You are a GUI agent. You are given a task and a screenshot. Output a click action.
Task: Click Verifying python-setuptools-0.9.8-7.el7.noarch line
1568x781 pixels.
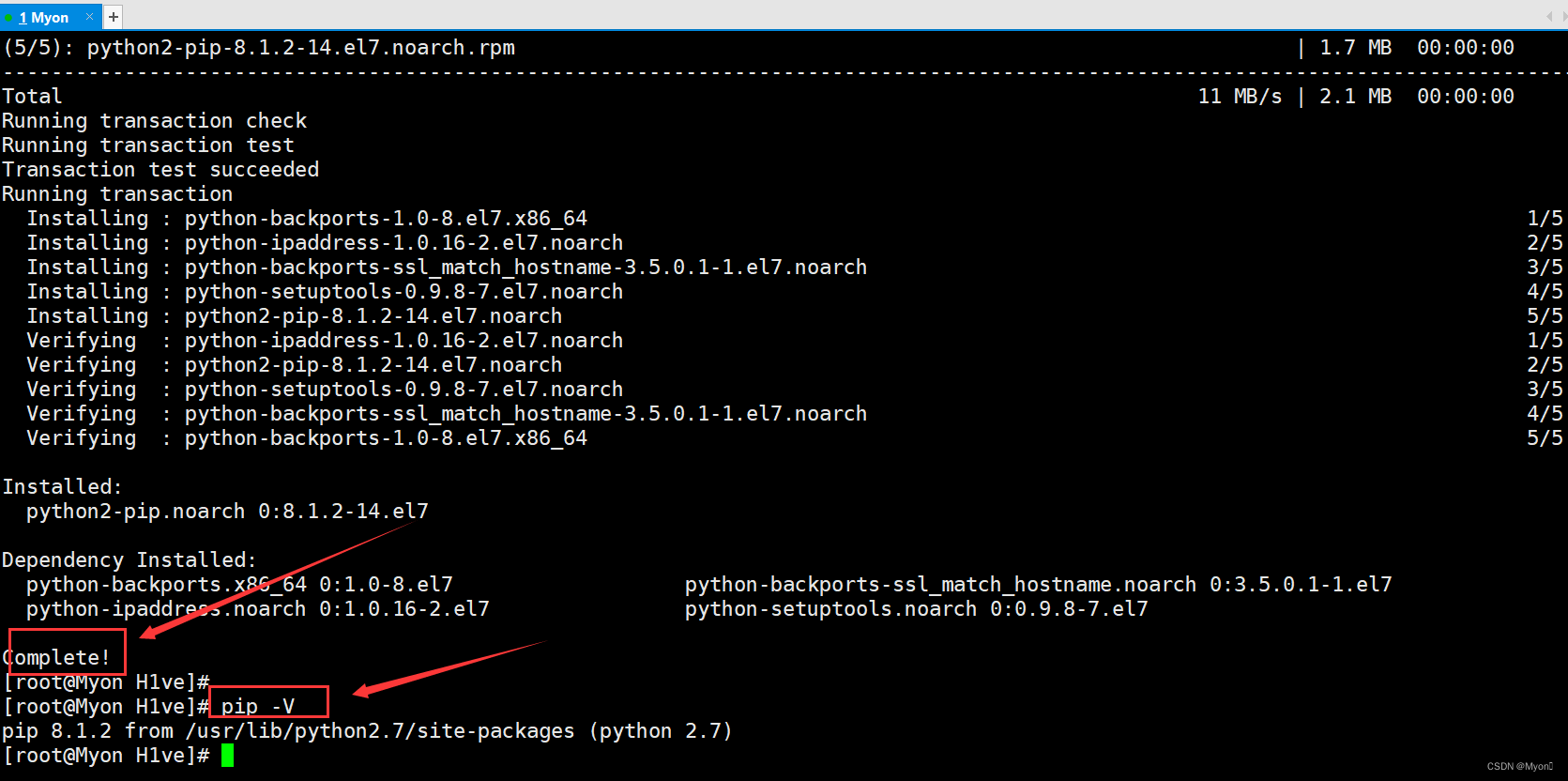(x=325, y=390)
